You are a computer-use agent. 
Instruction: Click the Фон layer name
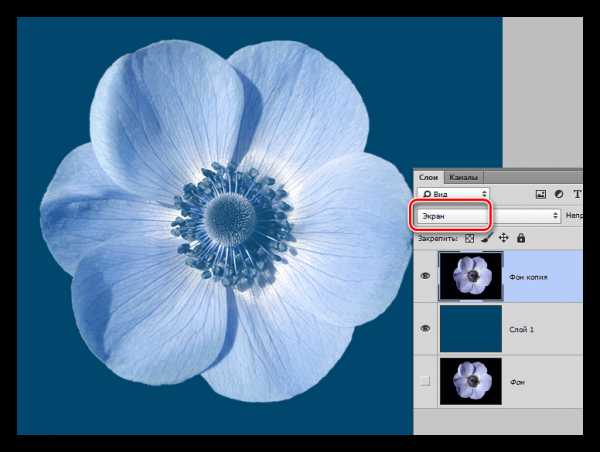click(x=517, y=382)
